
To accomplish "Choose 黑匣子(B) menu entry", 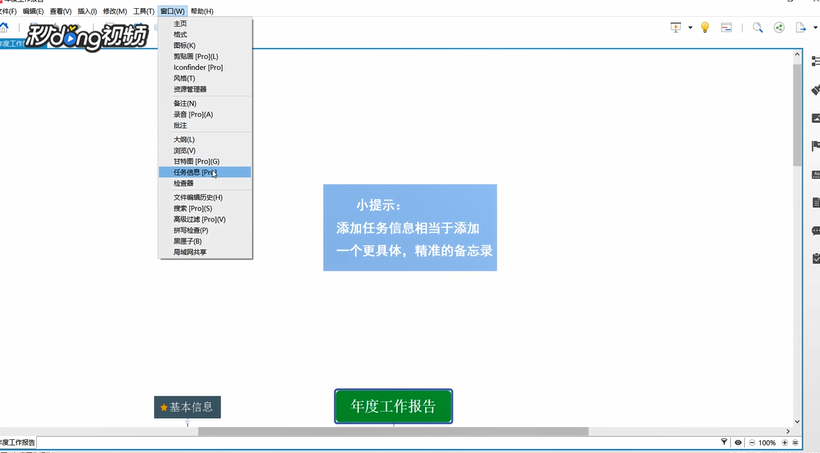I will pyautogui.click(x=205, y=242).
